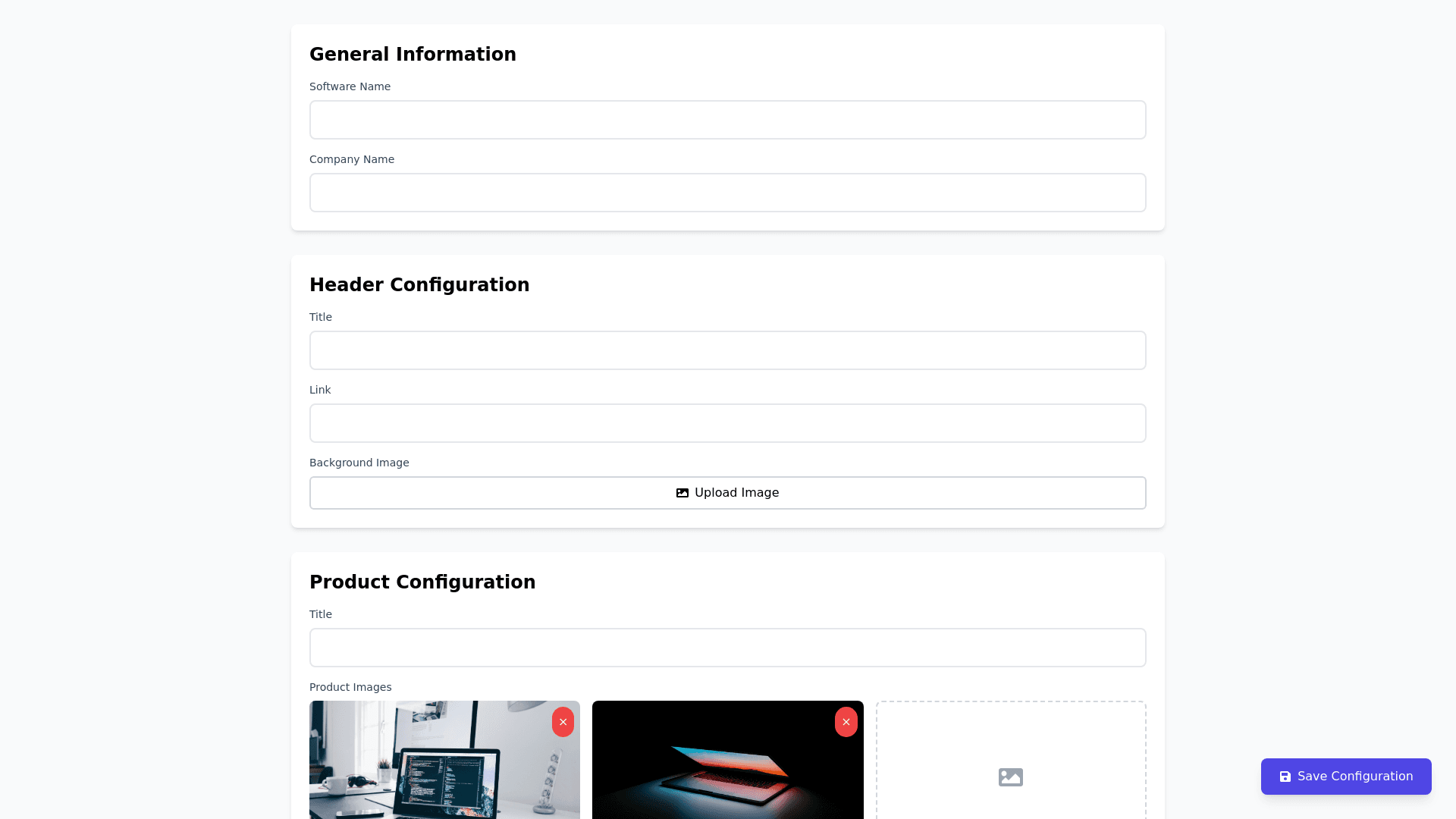The height and width of the screenshot is (819, 1456).
Task: Click the Link input box
Action: 727,423
